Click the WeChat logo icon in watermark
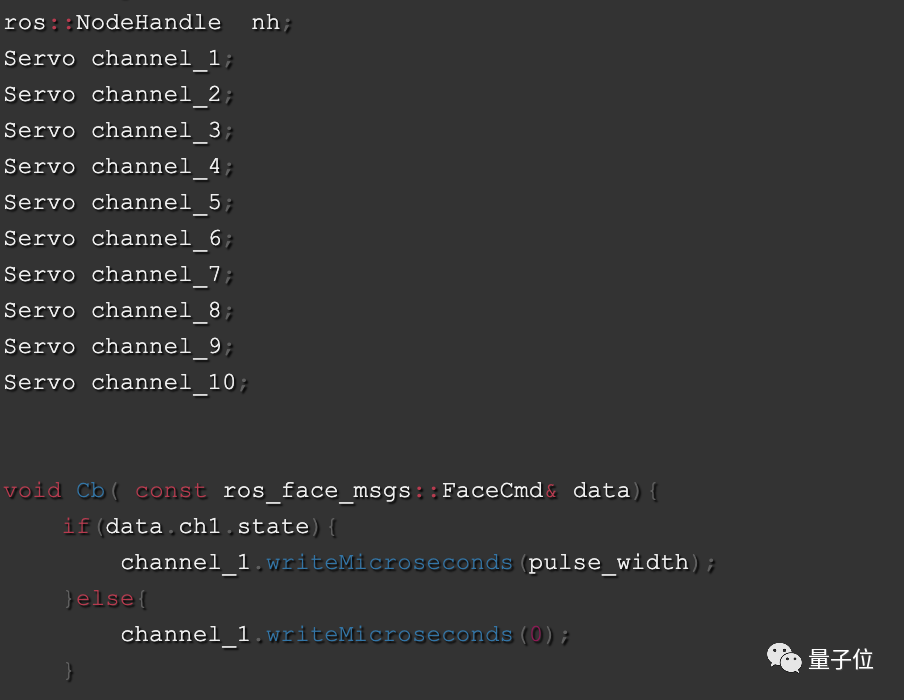904x700 pixels. tap(784, 658)
